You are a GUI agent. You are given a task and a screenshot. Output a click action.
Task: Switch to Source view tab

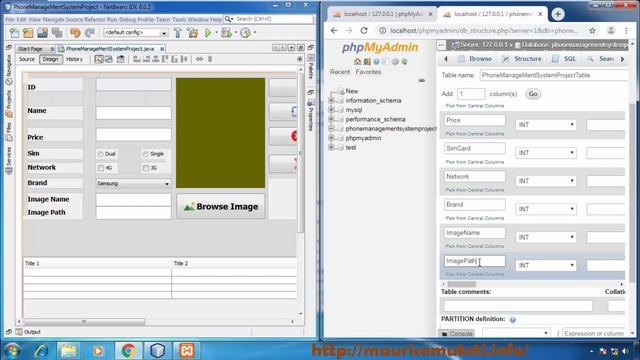point(27,59)
